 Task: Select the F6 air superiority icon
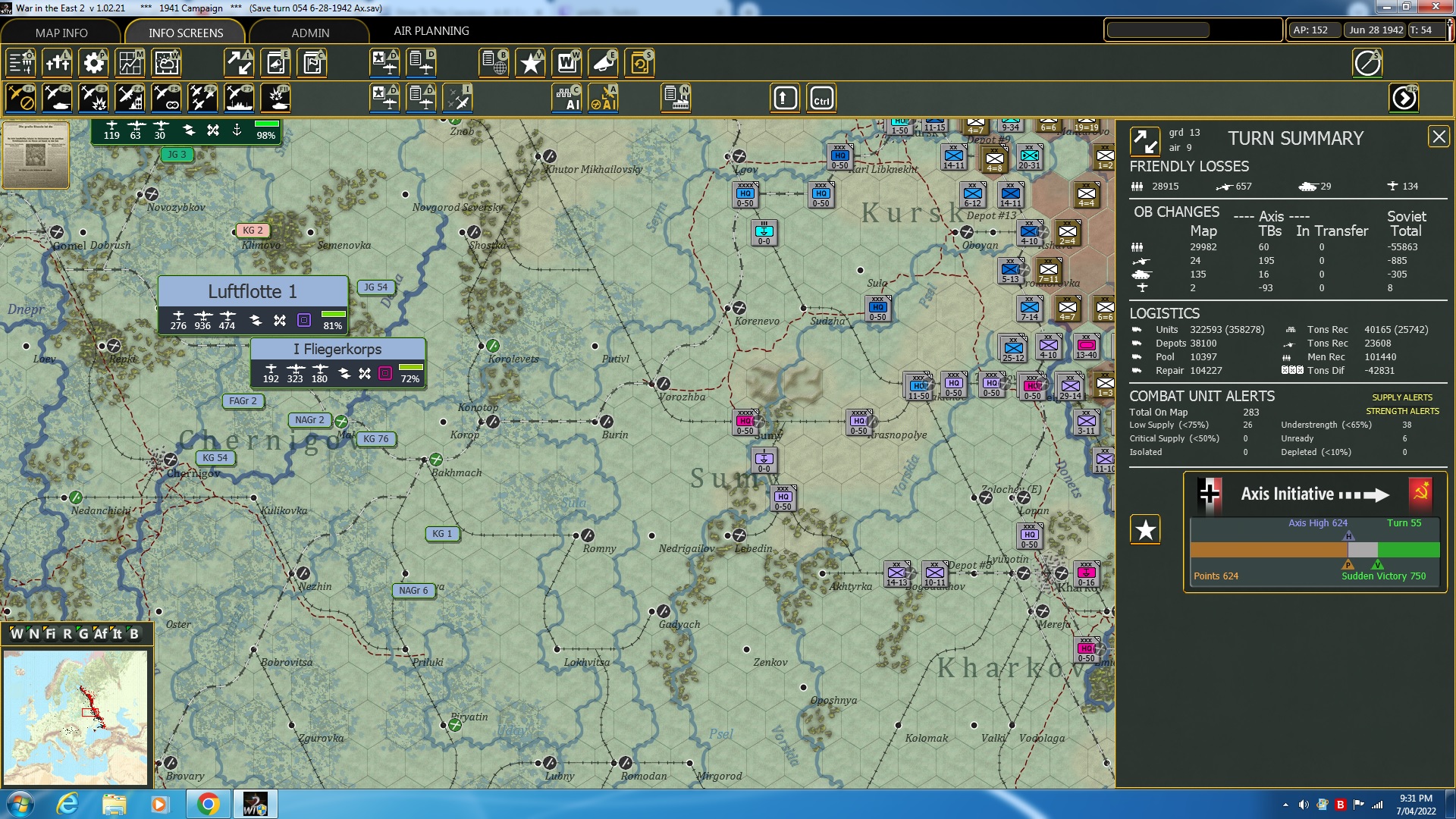tap(202, 99)
